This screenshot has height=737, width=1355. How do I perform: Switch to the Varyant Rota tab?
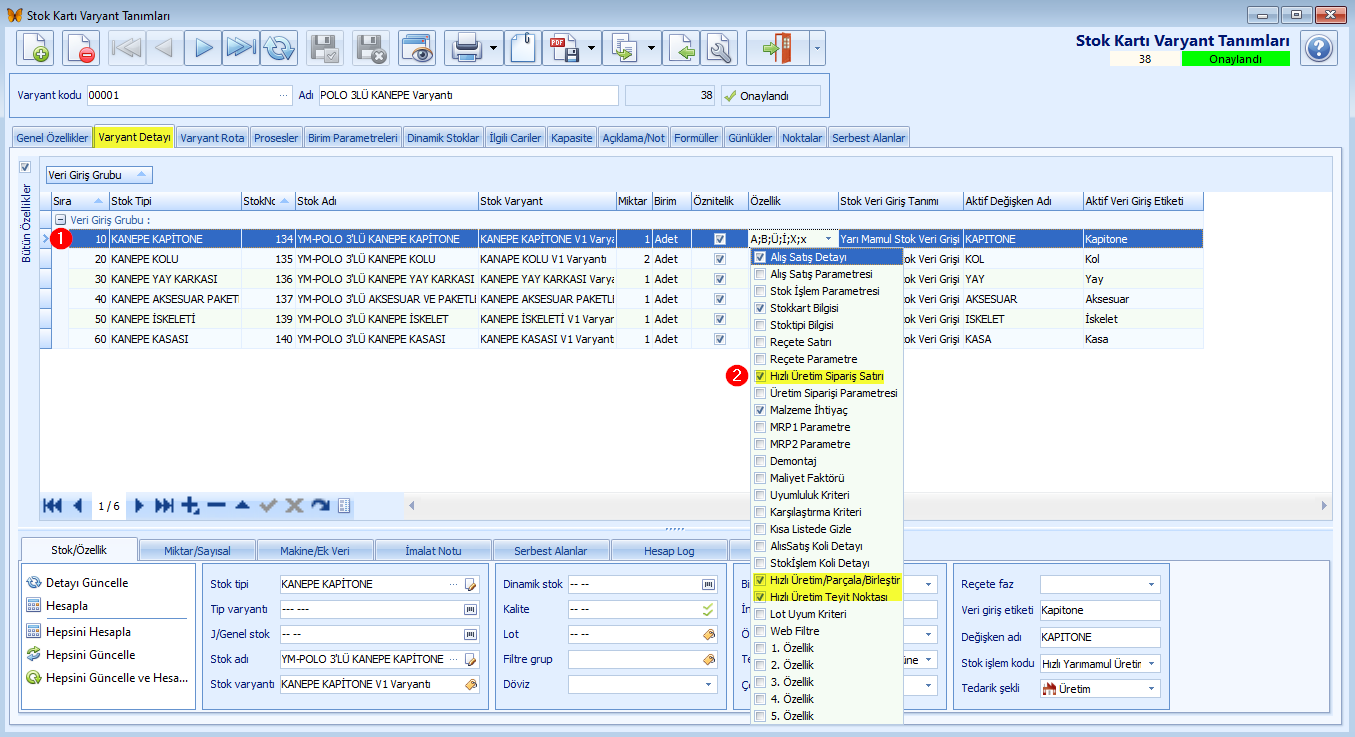coord(212,138)
